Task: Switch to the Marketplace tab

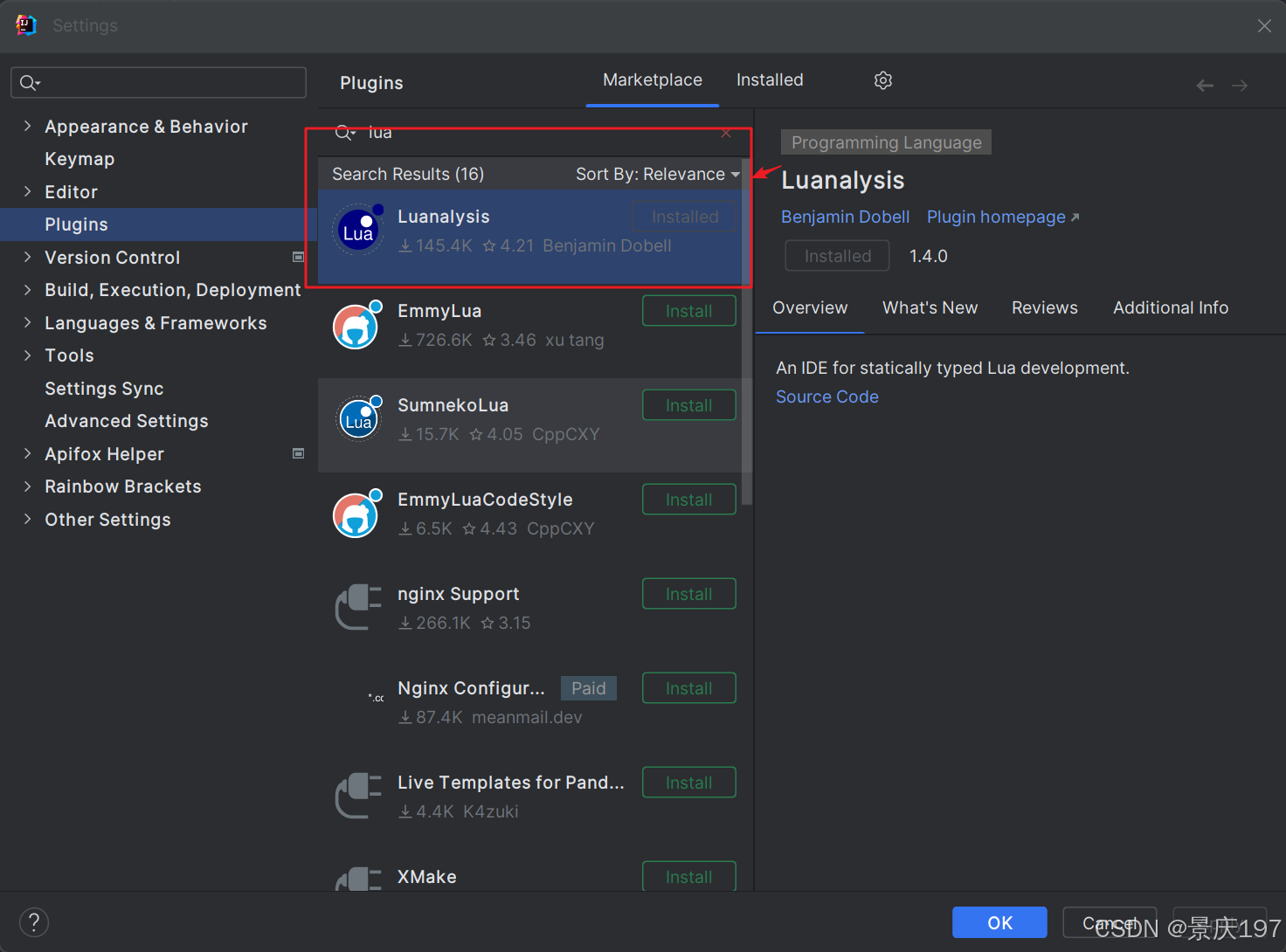Action: pyautogui.click(x=653, y=80)
